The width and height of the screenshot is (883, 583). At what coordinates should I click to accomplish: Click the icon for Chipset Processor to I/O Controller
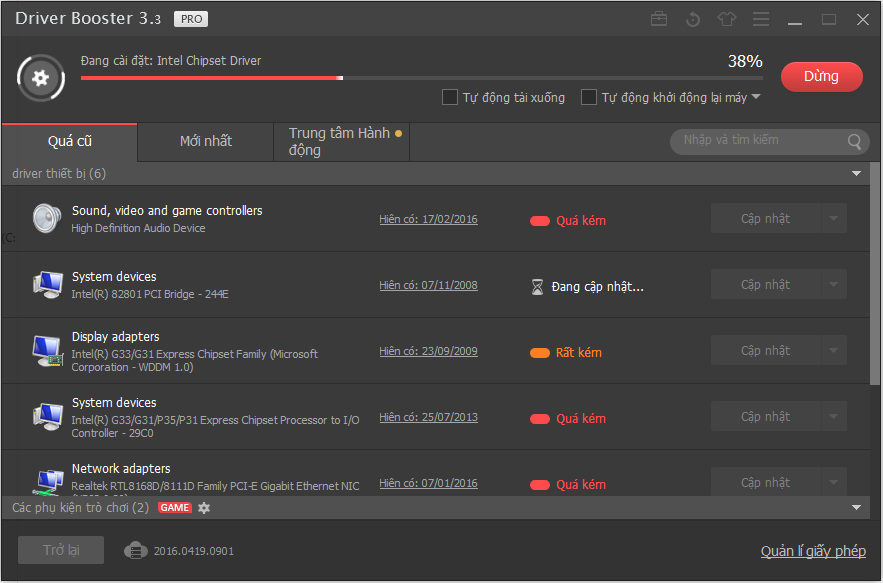[x=47, y=417]
